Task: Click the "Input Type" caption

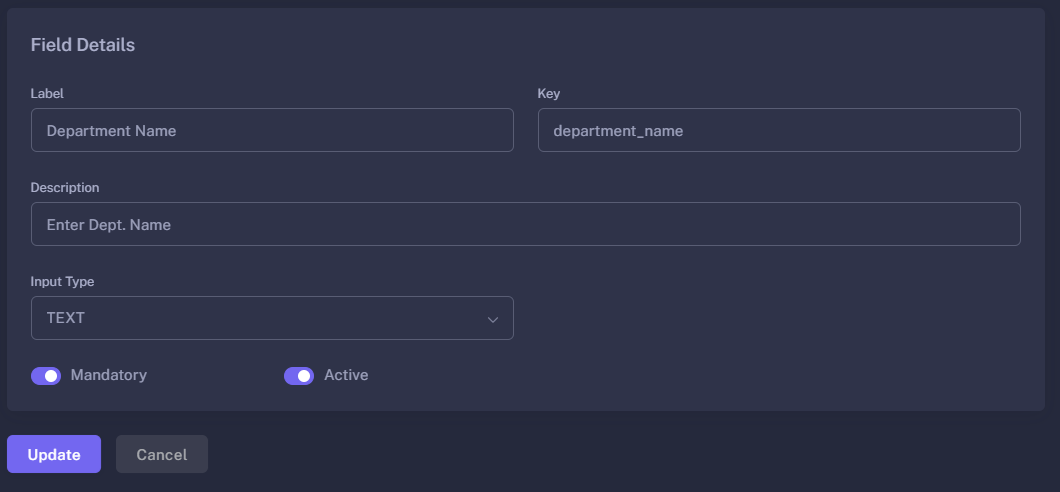Action: 62,281
